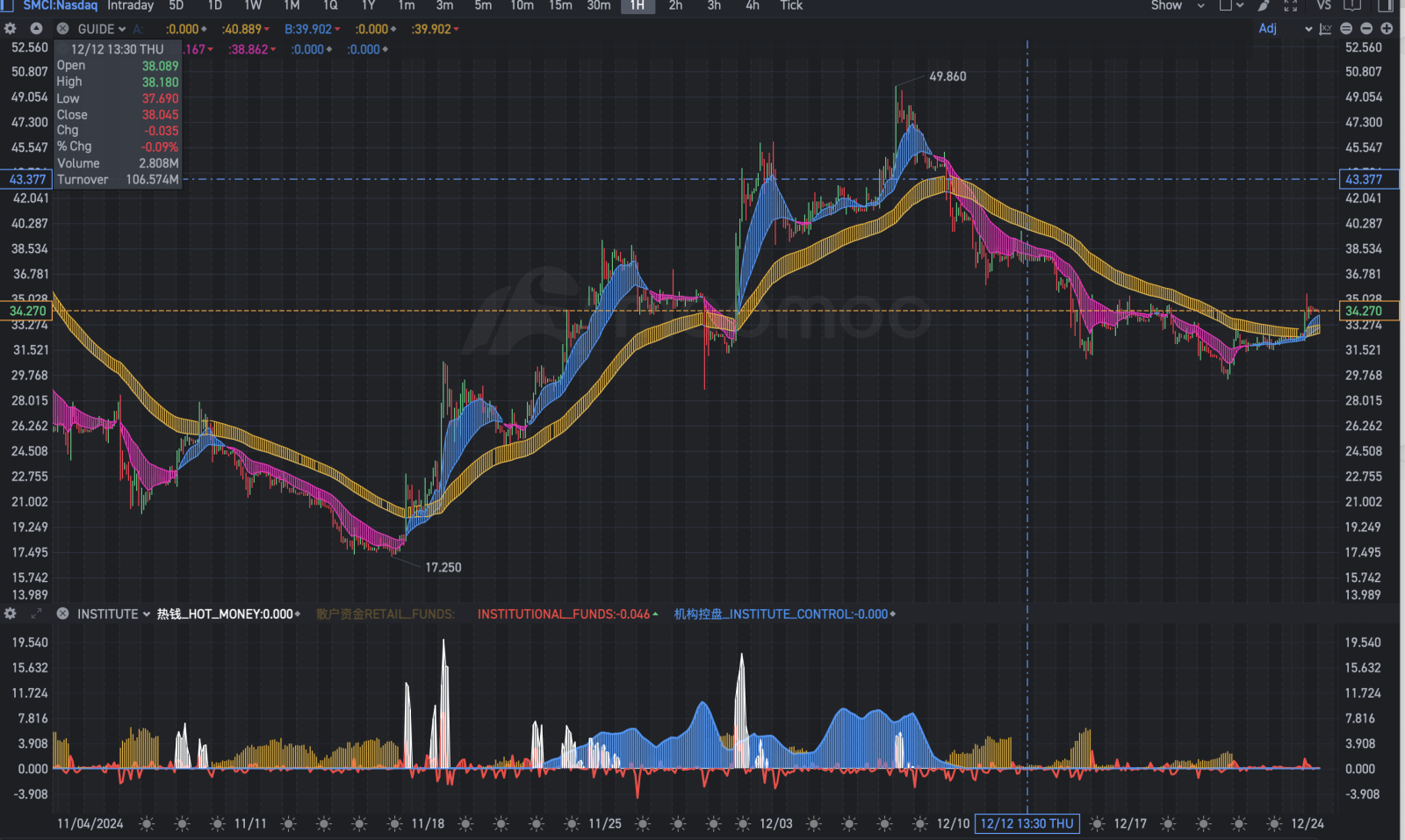This screenshot has height=840, width=1405.
Task: Select the 30m interval
Action: coord(599,5)
